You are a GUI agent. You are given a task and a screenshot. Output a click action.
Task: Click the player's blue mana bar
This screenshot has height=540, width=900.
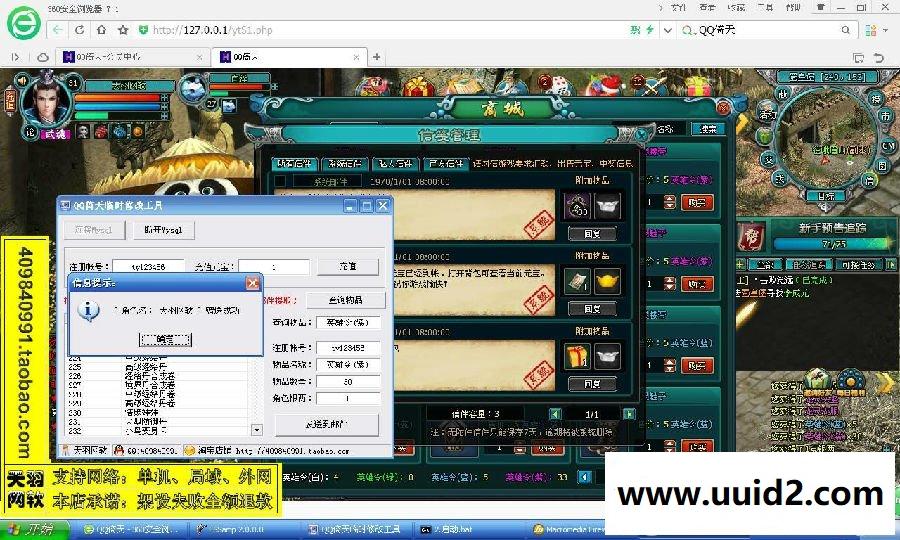pos(118,107)
